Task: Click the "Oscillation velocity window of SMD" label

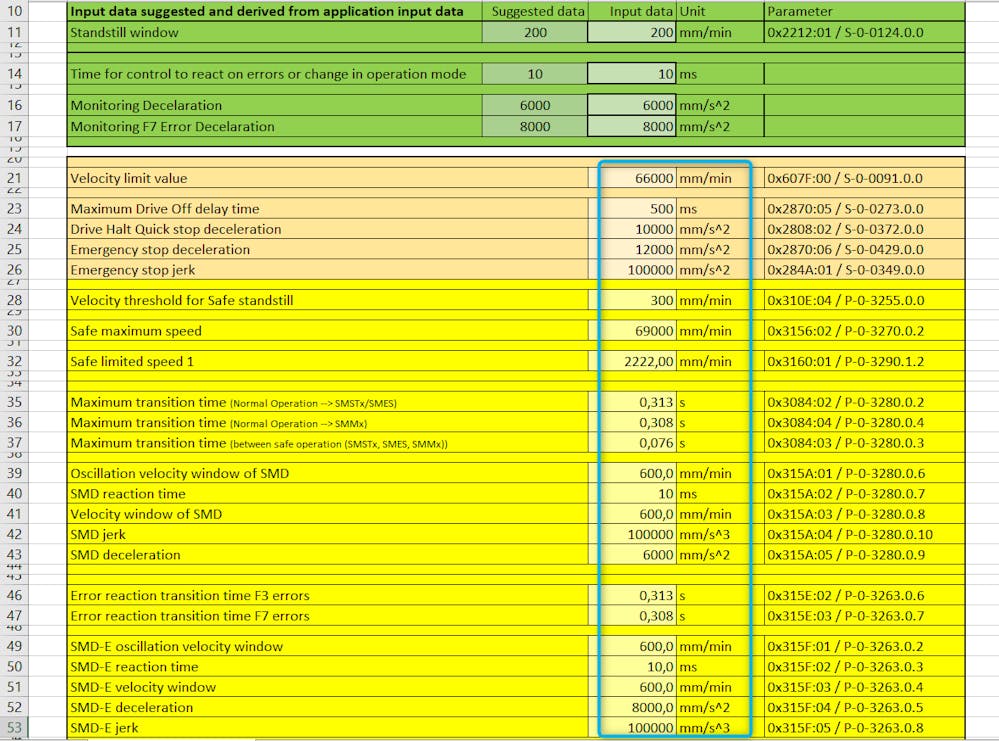Action: (x=327, y=473)
